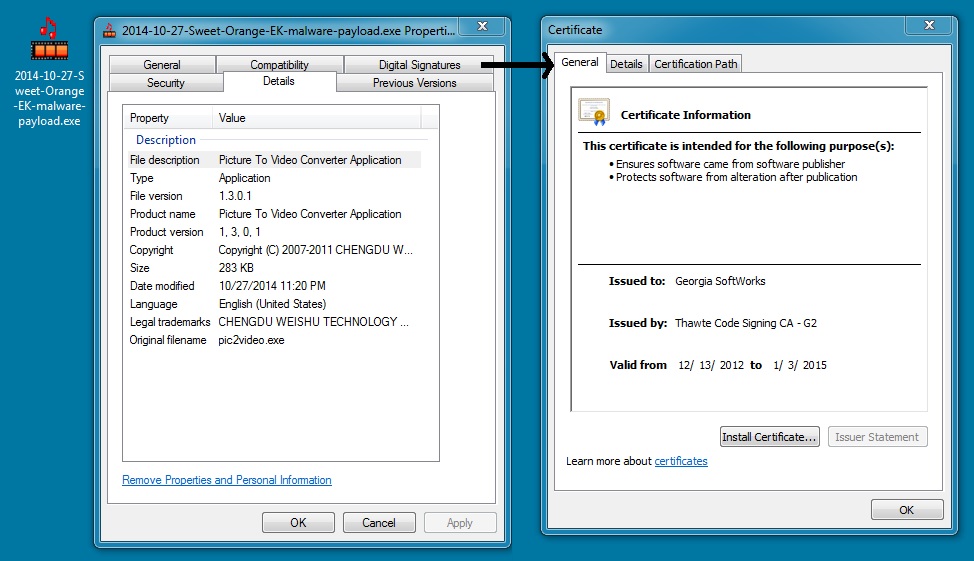Click the valid-from date 12/13/2012
Screen dimensions: 974x561
pyautogui.click(x=711, y=365)
